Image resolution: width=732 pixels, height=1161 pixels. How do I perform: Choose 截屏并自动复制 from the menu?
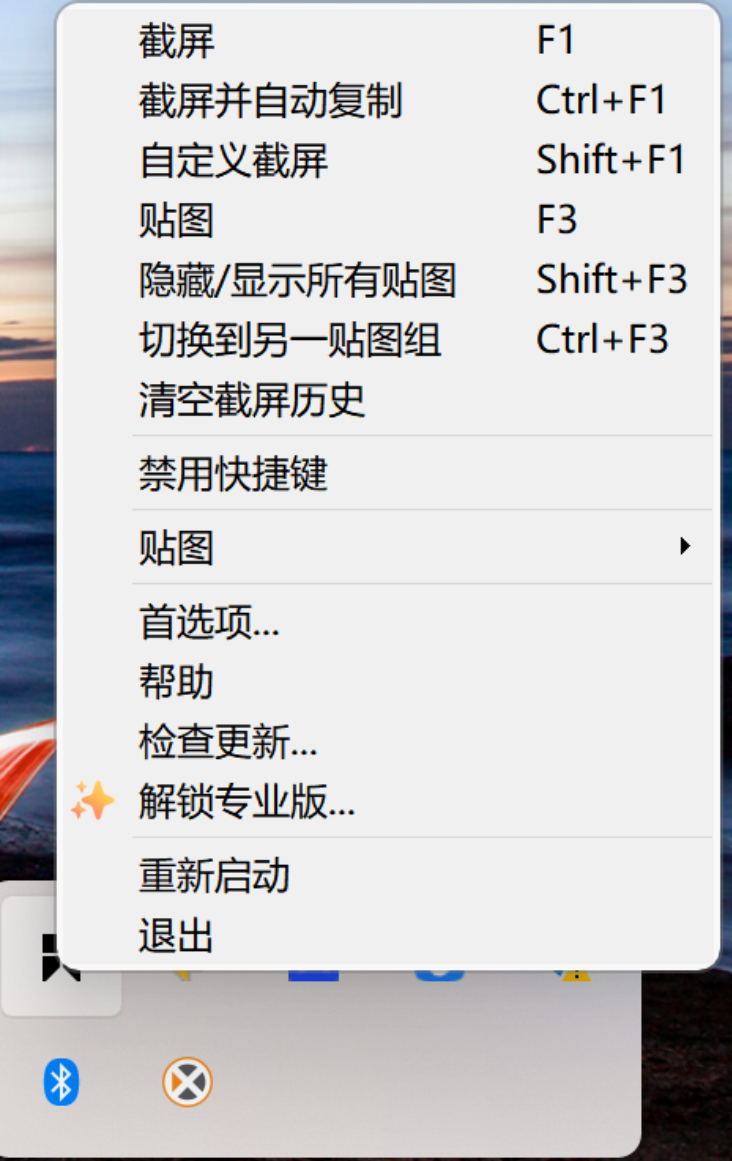[269, 100]
